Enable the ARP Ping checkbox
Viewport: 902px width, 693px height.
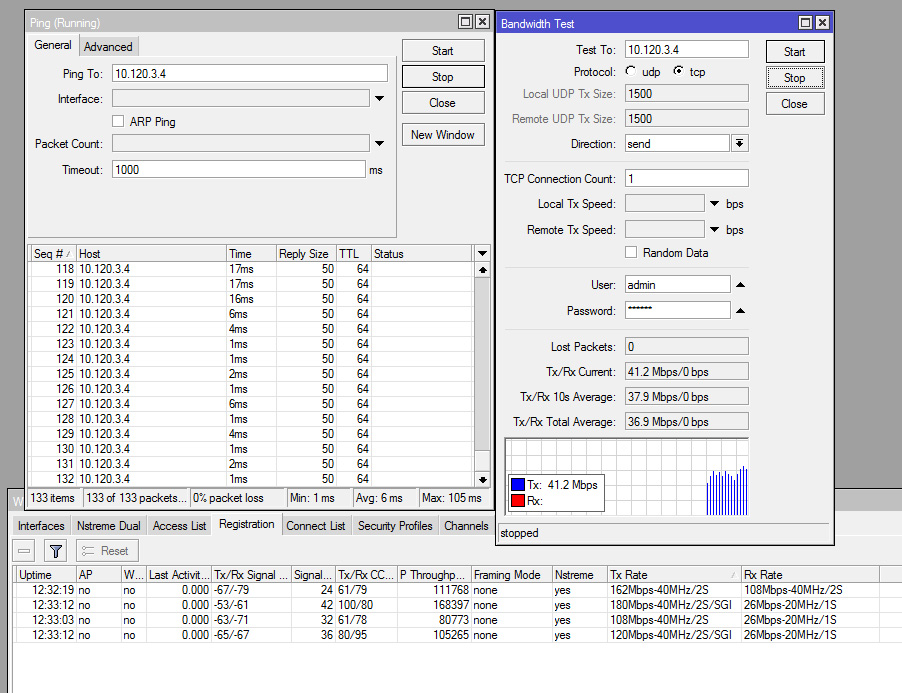click(x=119, y=121)
